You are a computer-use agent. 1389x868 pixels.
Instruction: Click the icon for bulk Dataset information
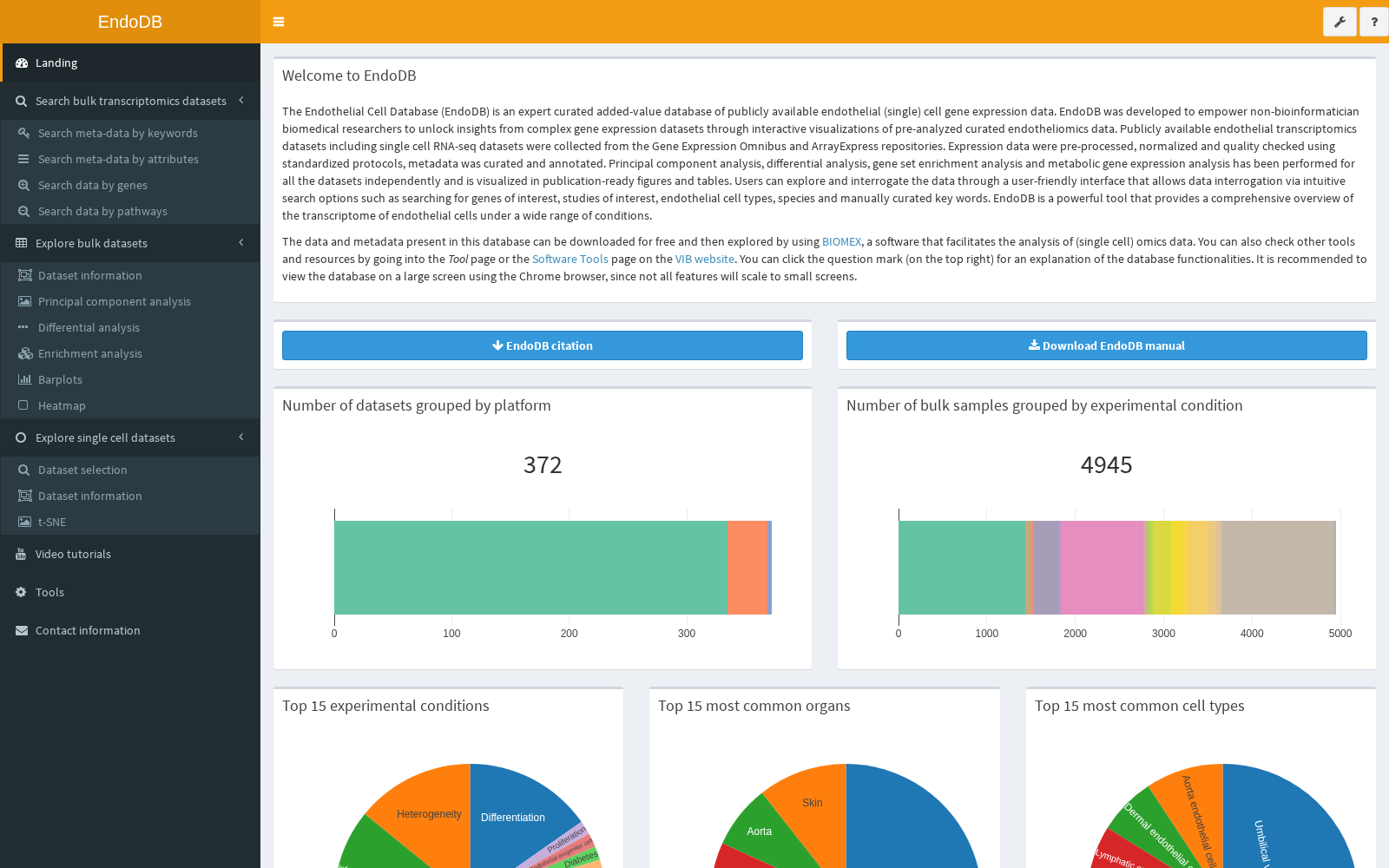click(x=25, y=275)
